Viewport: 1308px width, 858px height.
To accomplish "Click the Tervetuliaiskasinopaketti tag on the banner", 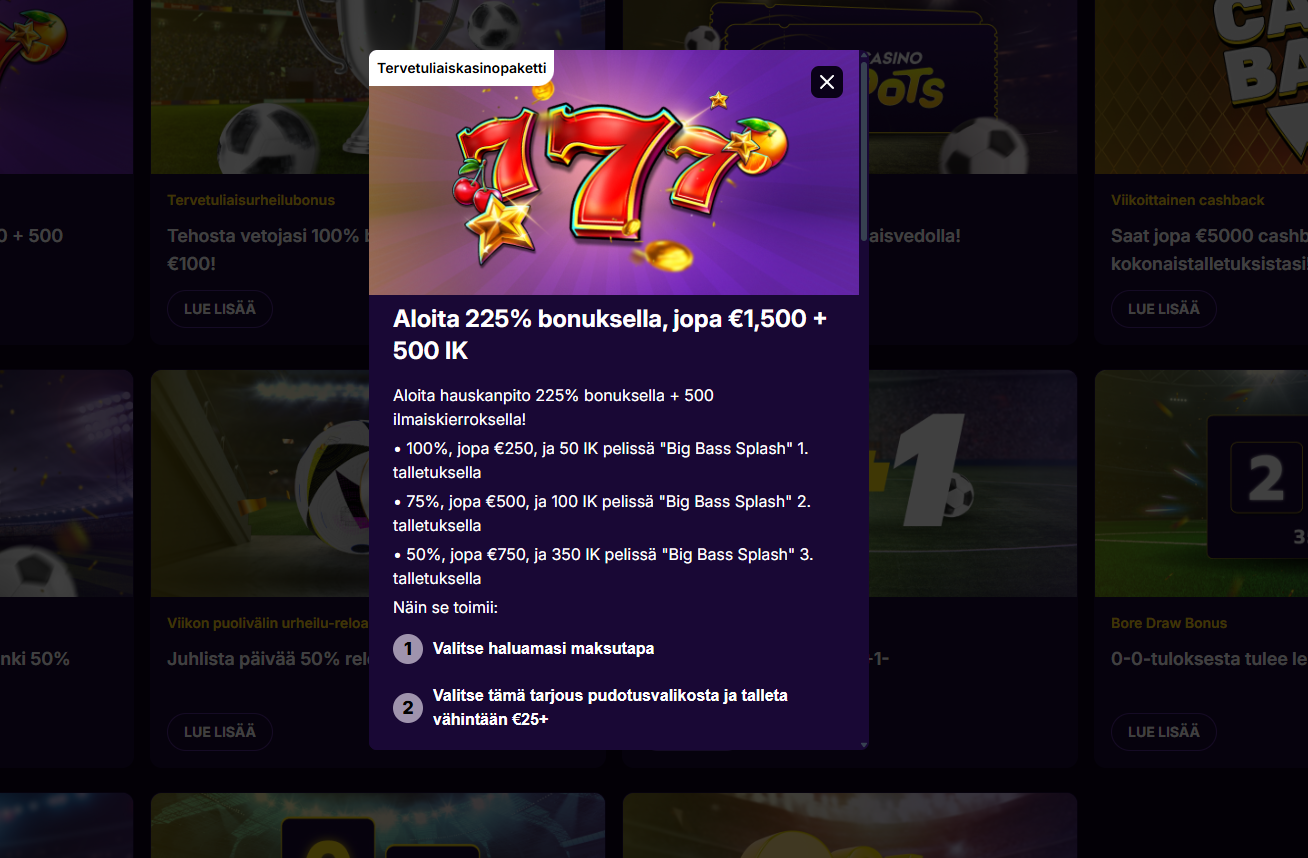I will [461, 68].
